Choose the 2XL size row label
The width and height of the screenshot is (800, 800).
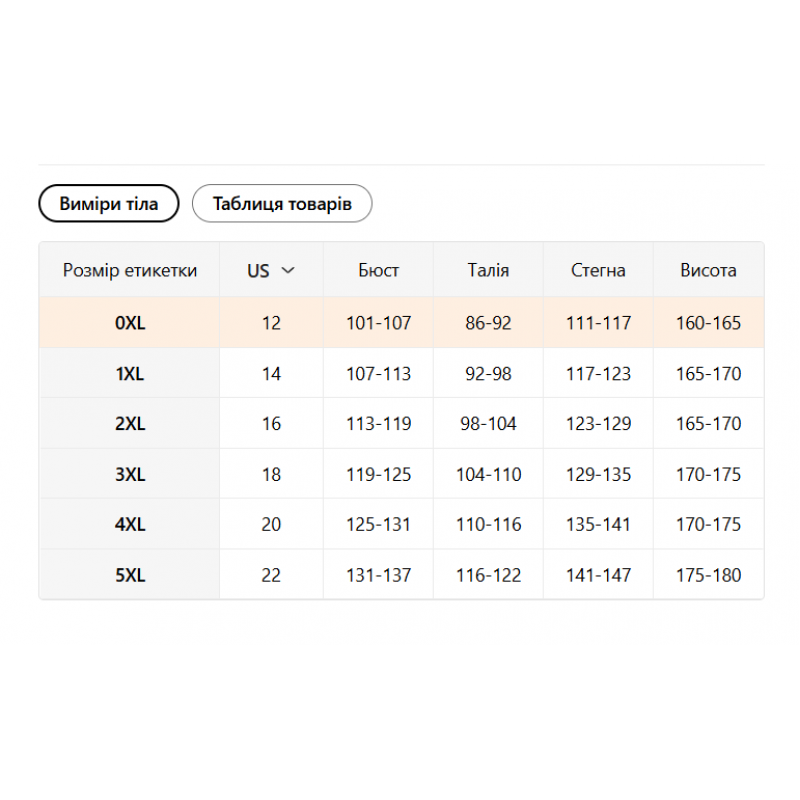[x=130, y=423]
